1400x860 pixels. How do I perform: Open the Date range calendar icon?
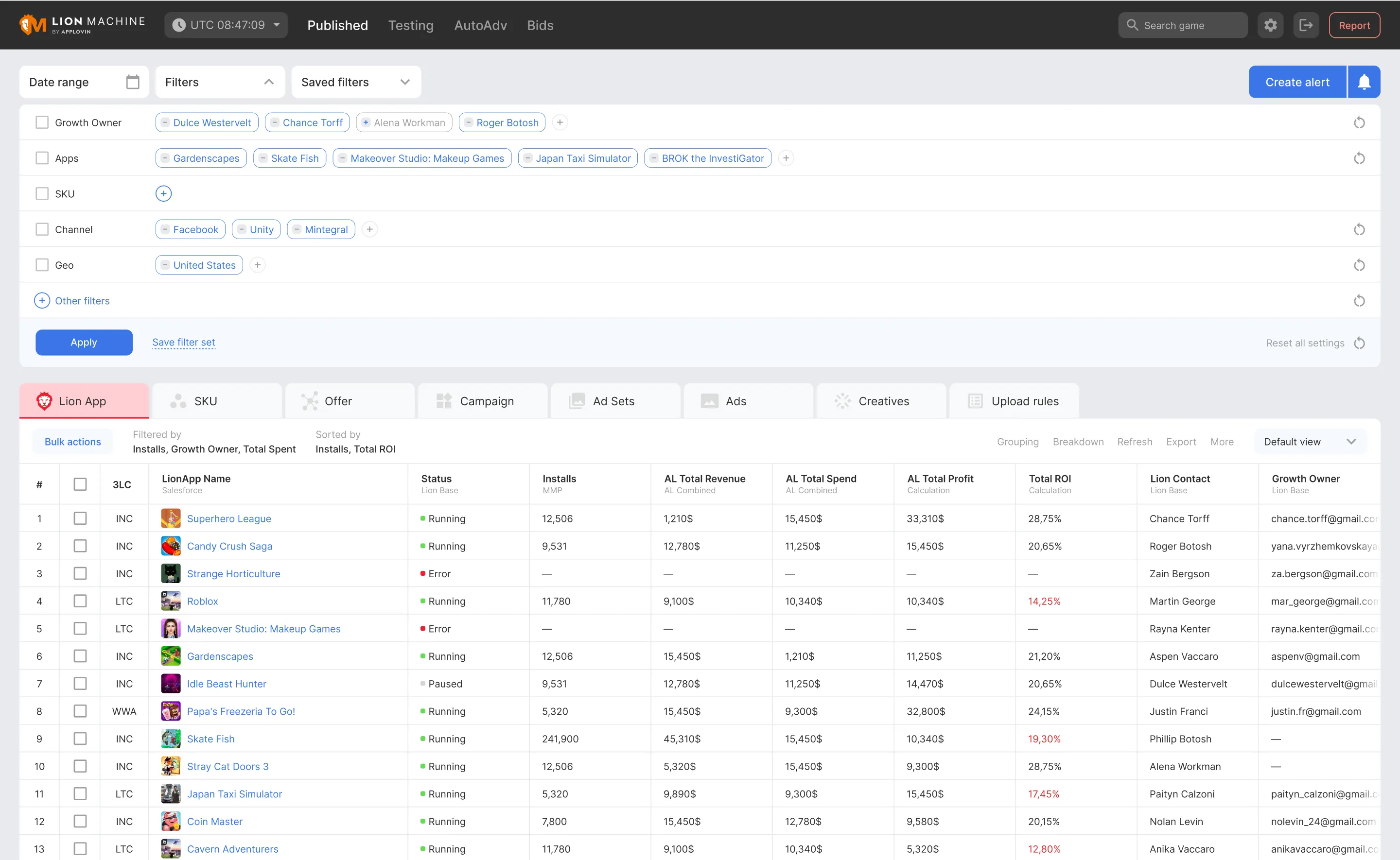coord(133,82)
